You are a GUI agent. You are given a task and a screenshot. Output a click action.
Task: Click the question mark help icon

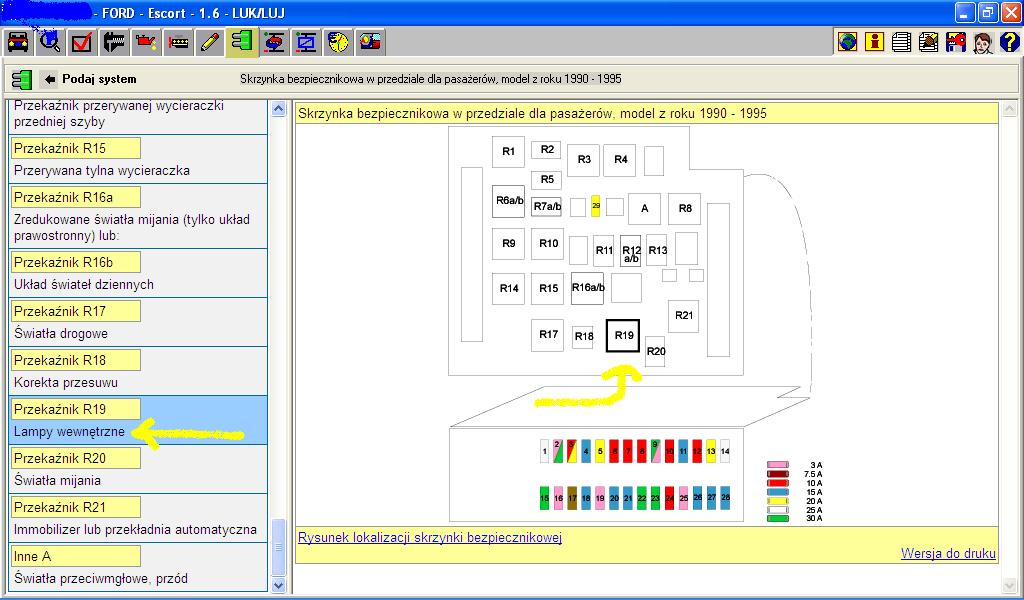1009,42
